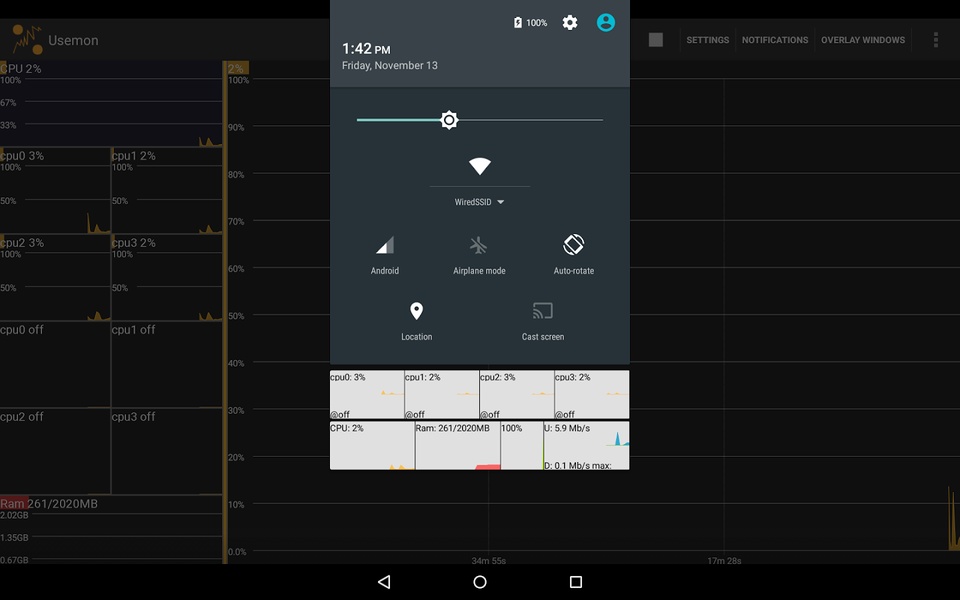The image size is (960, 600).
Task: Open the Cast screen tile
Action: point(543,321)
